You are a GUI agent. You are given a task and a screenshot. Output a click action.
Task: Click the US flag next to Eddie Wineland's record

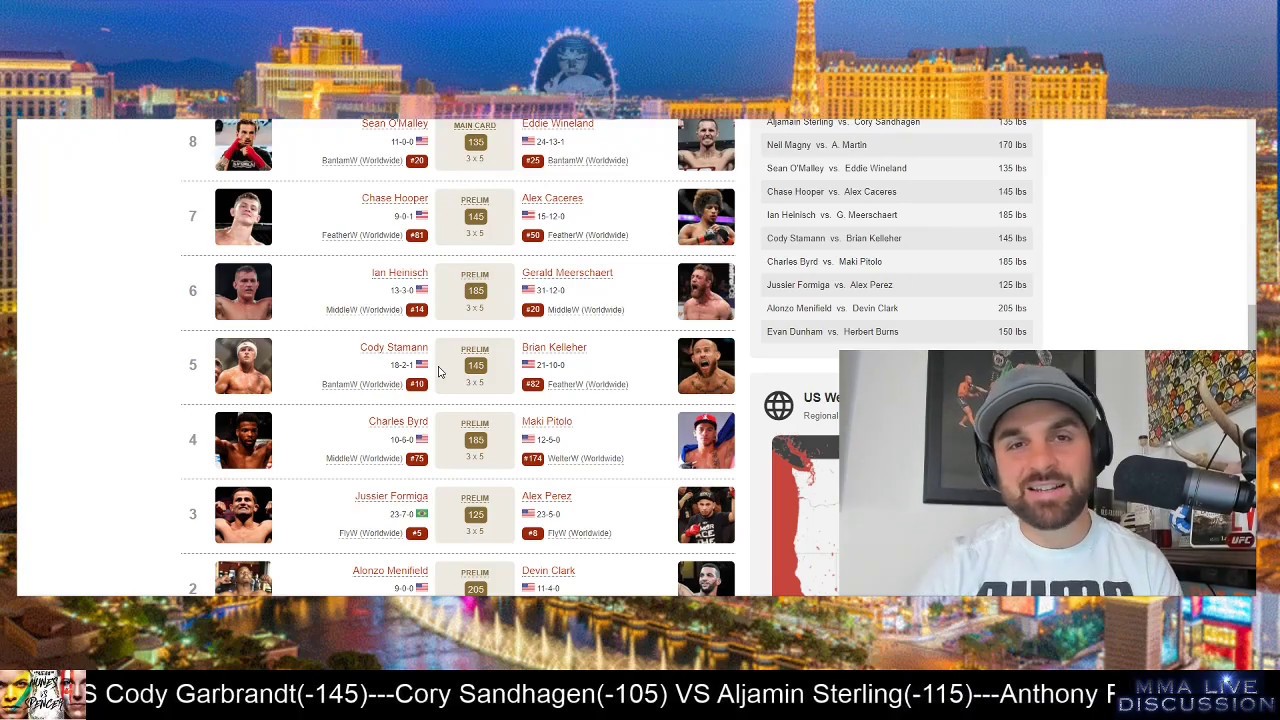click(528, 142)
